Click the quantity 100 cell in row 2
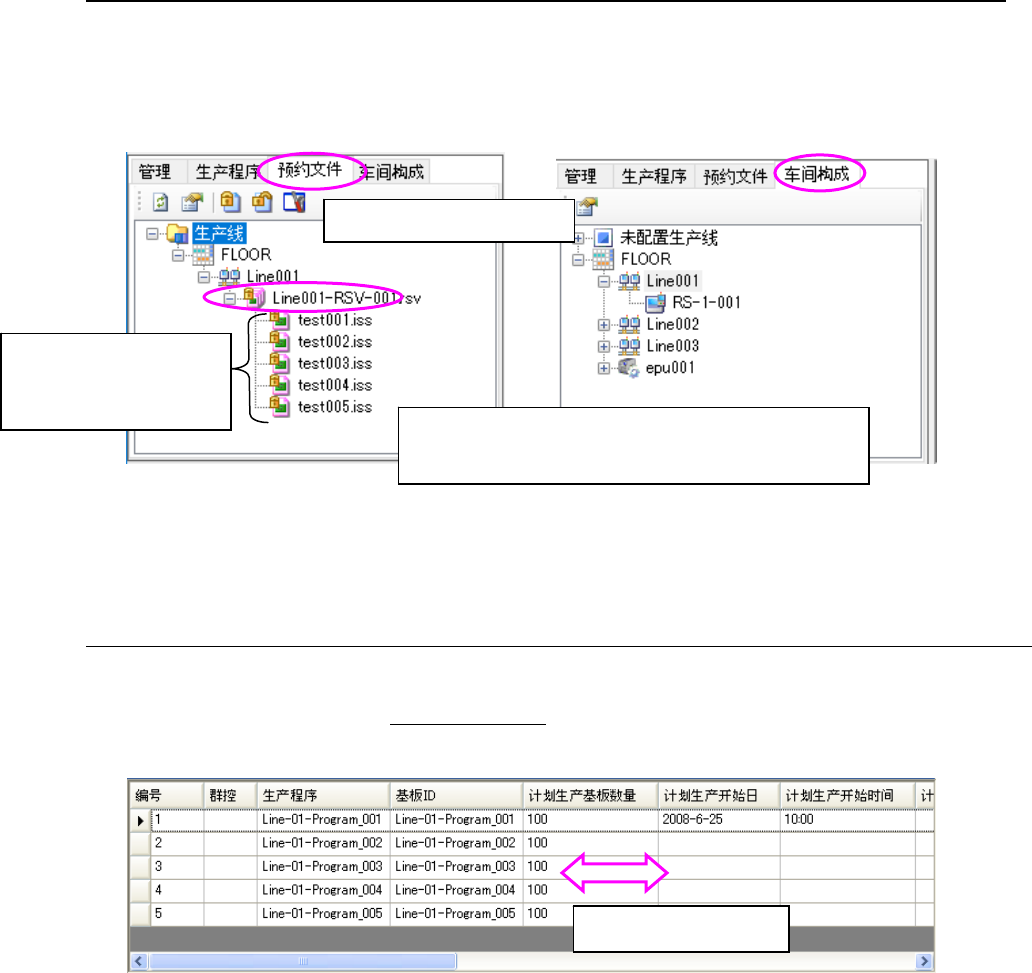 591,843
